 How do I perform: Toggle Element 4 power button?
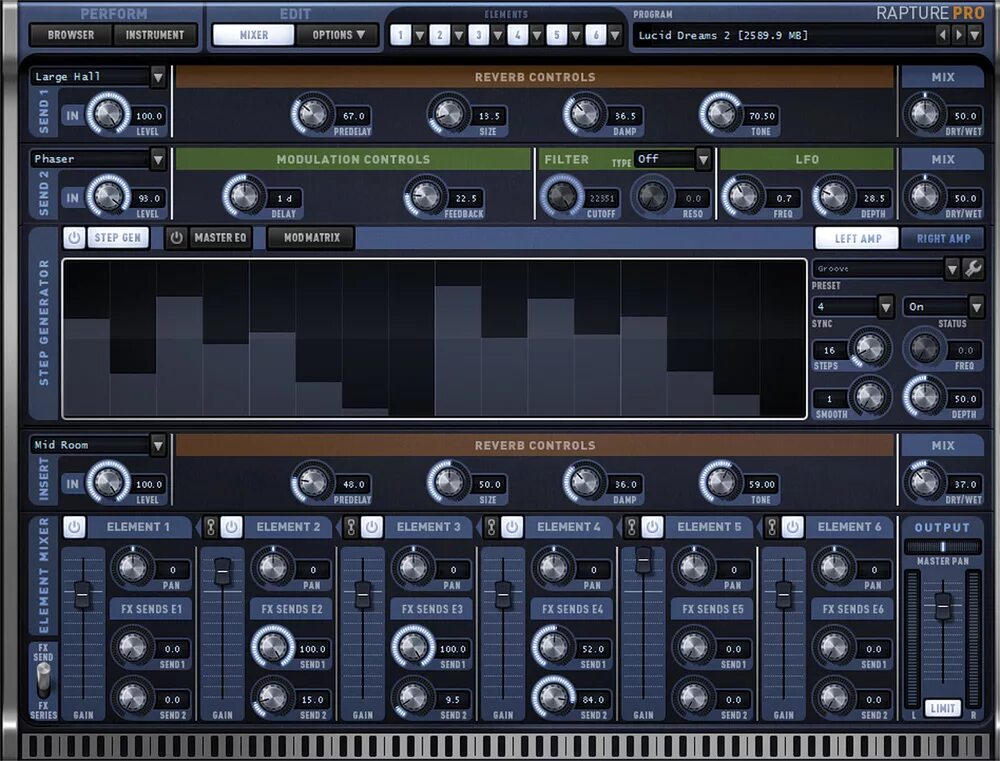pos(511,528)
